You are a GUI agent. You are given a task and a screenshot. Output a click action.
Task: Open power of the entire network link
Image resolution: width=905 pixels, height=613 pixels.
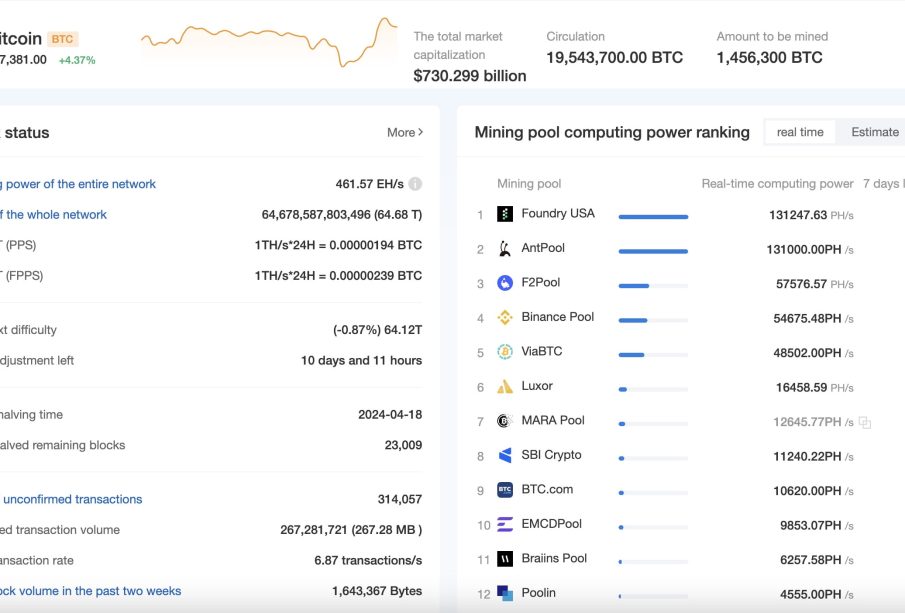pos(79,184)
